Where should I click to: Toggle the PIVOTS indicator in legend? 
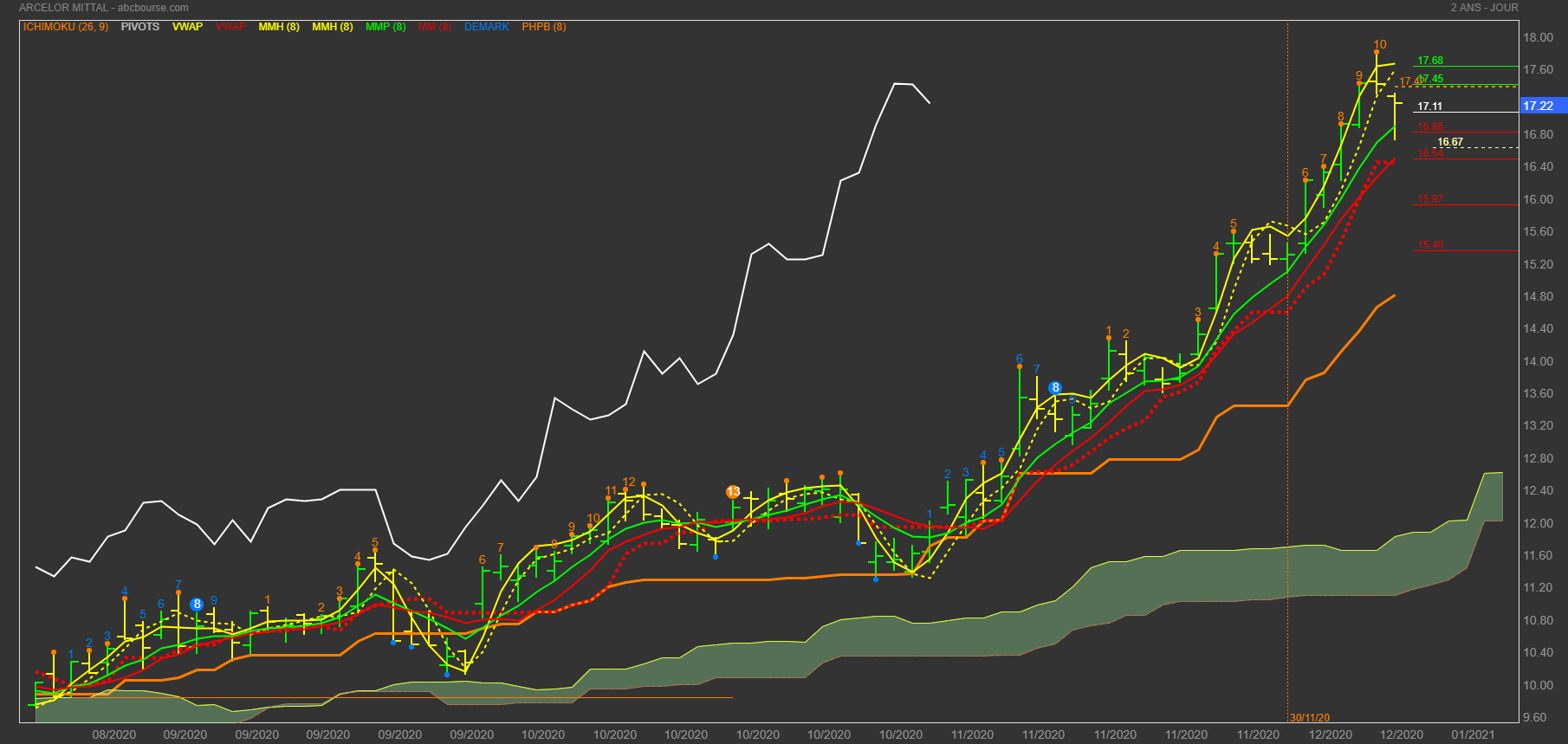pos(140,27)
